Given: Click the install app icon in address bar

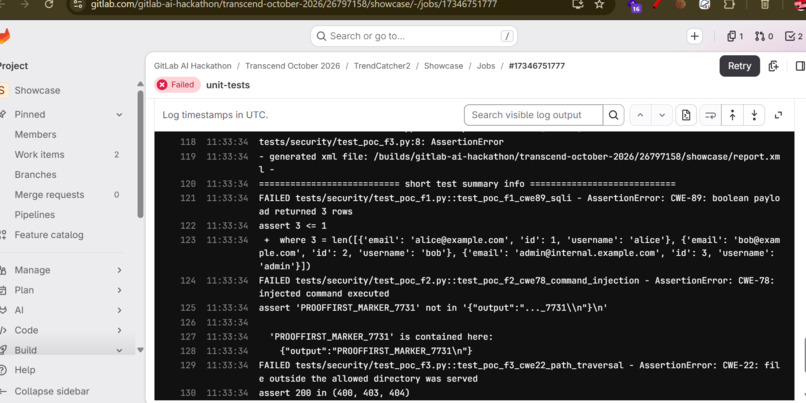Looking at the screenshot, I should point(578,4).
